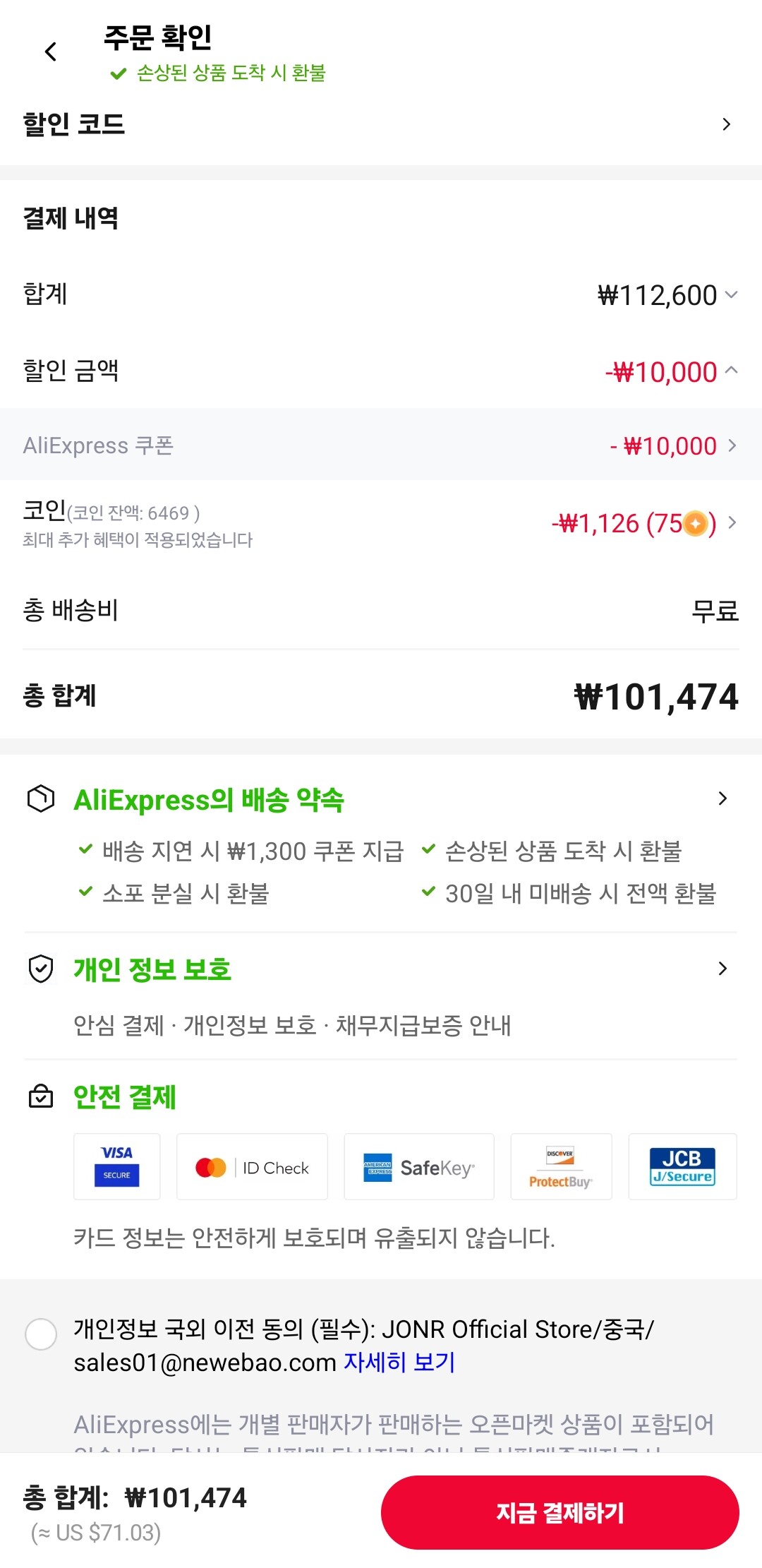Screen dimensions: 762x1568
Task: Tap the Visa Secure card logo
Action: 117,1166
